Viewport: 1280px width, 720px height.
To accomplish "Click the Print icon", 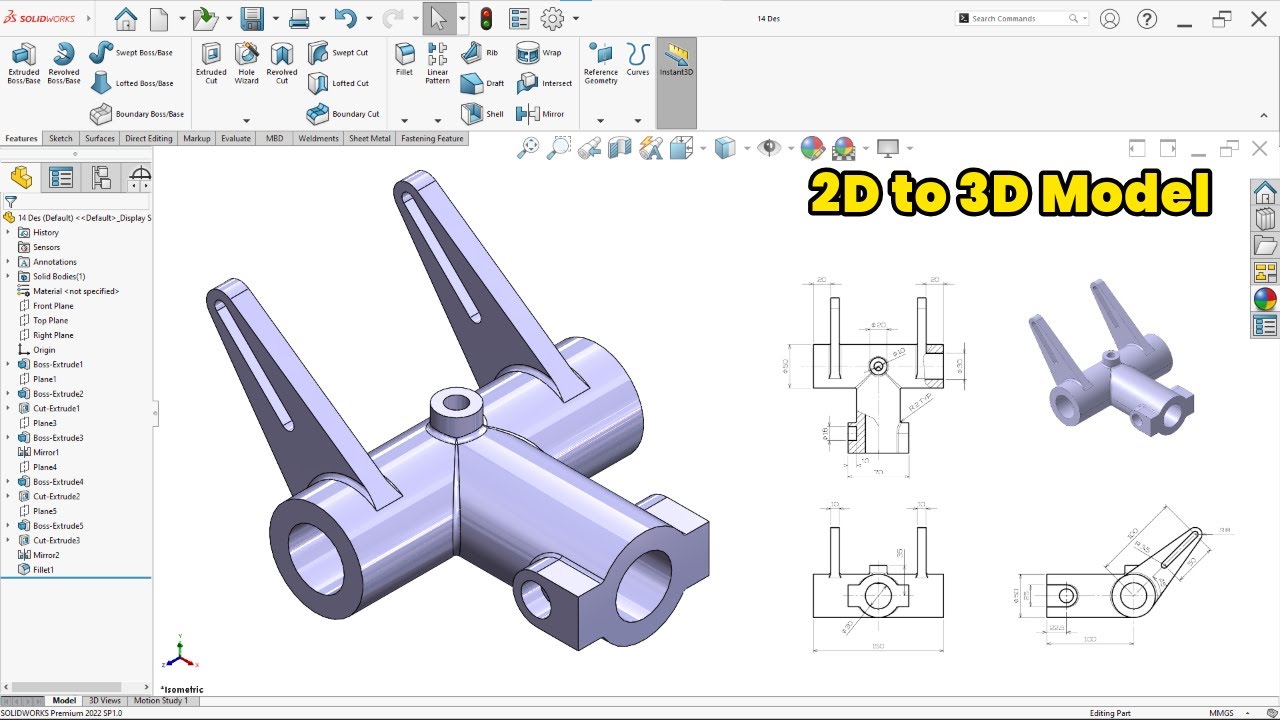I will tap(299, 18).
